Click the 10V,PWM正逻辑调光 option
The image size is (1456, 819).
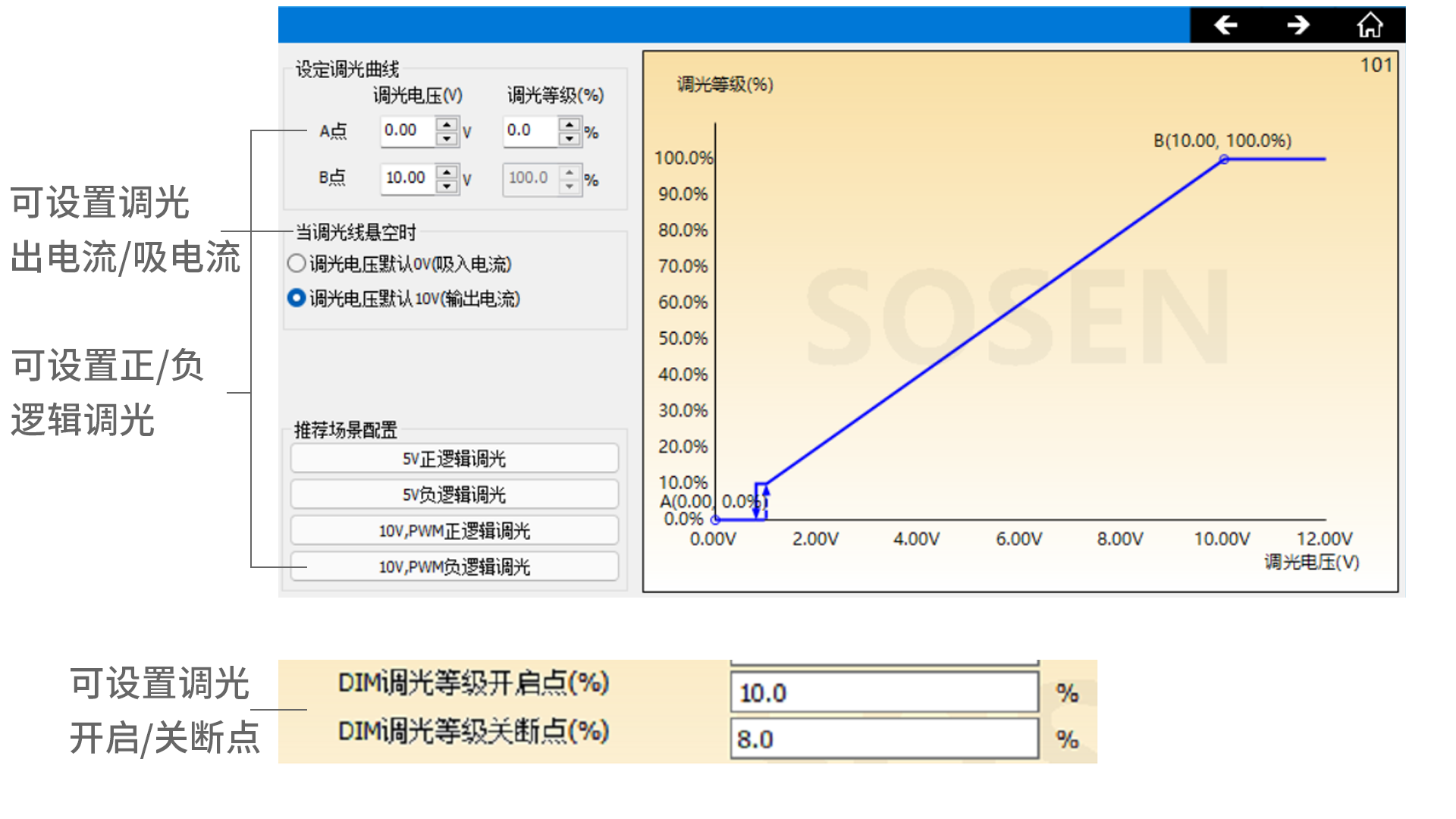(x=453, y=530)
